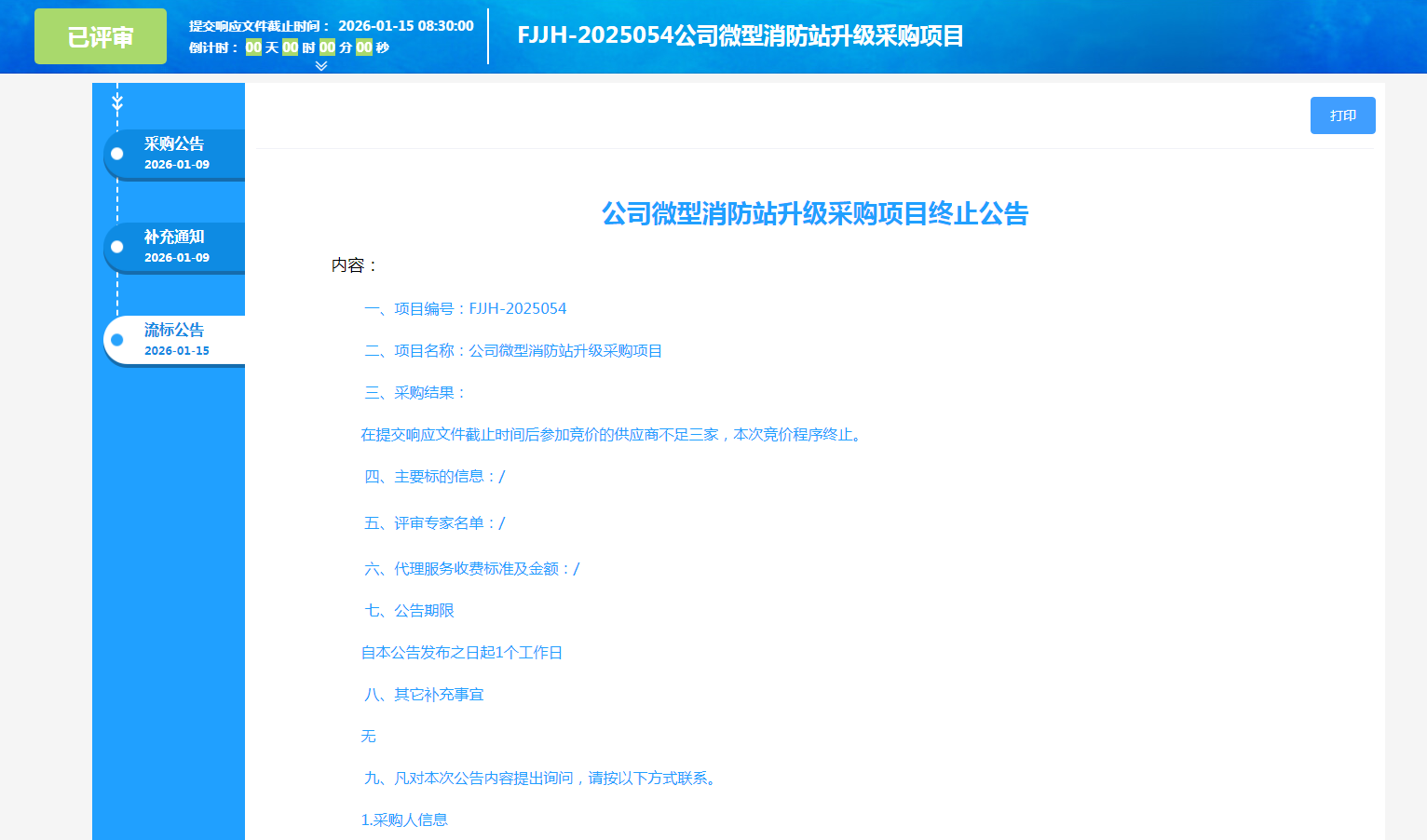Switch to the 补充通知 tab
1427x840 pixels.
pyautogui.click(x=174, y=237)
